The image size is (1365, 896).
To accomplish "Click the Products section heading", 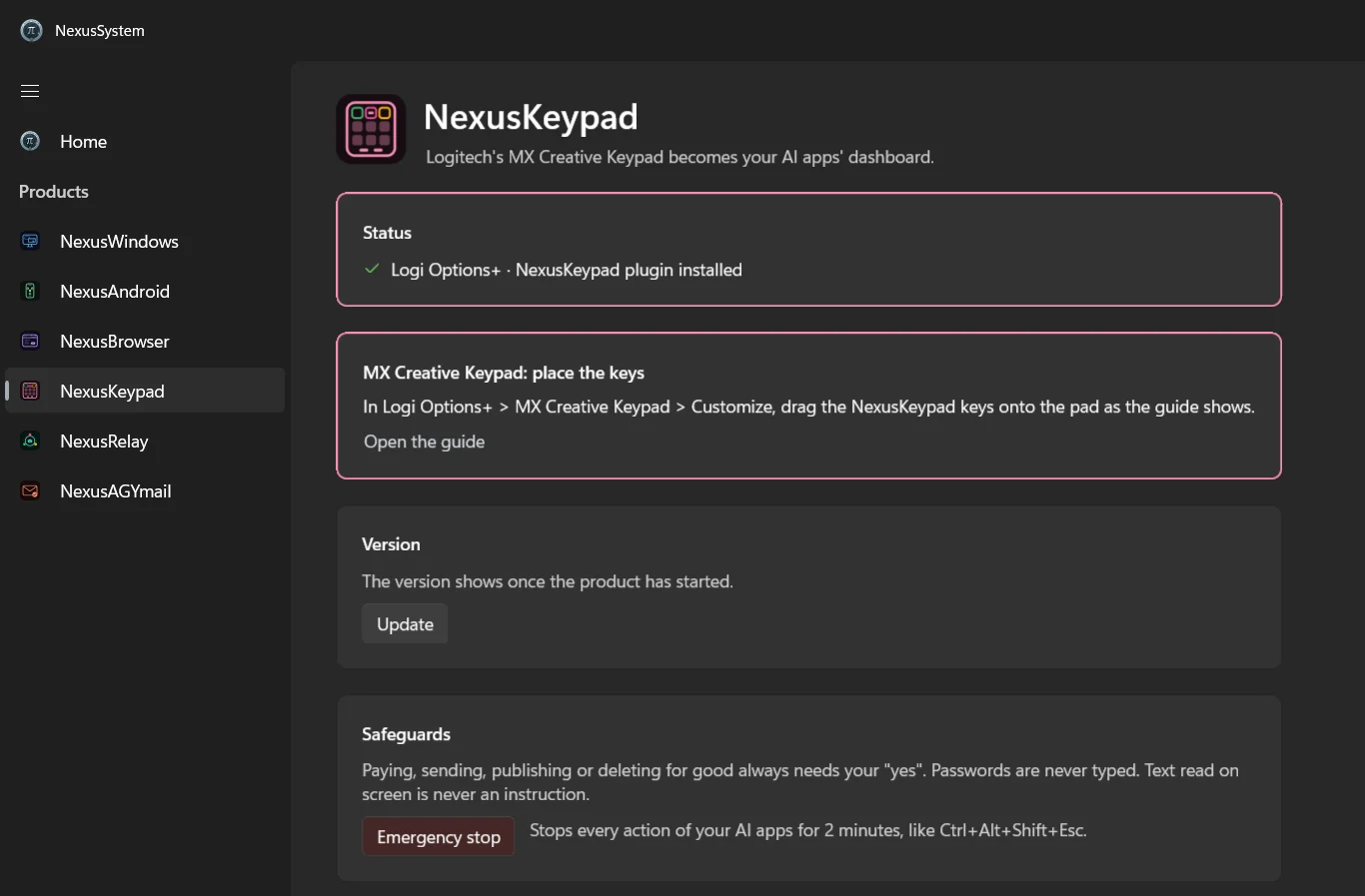I will click(54, 191).
